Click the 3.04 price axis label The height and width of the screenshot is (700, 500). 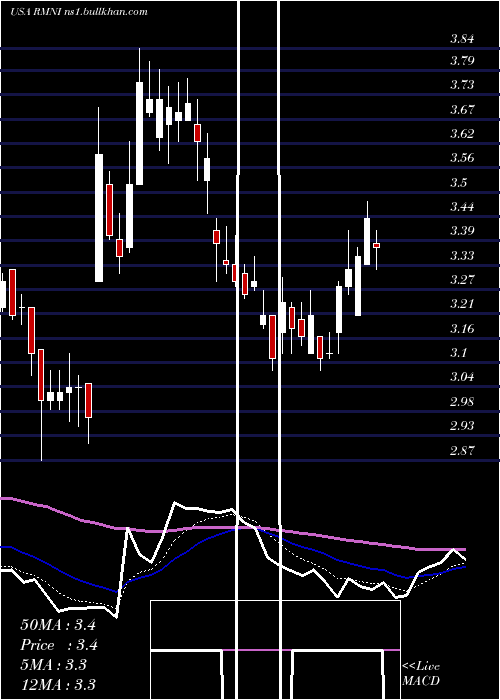462,377
